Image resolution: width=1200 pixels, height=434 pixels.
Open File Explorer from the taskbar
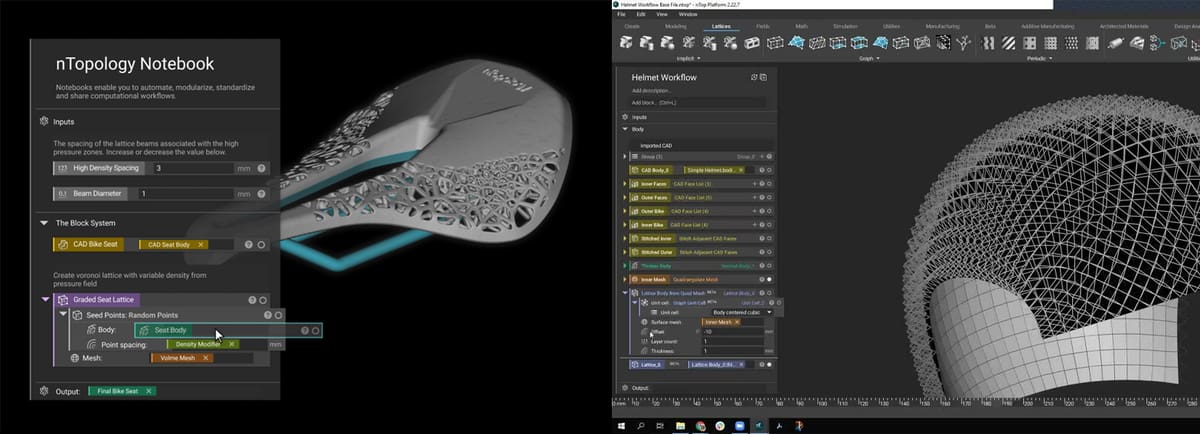(x=680, y=425)
